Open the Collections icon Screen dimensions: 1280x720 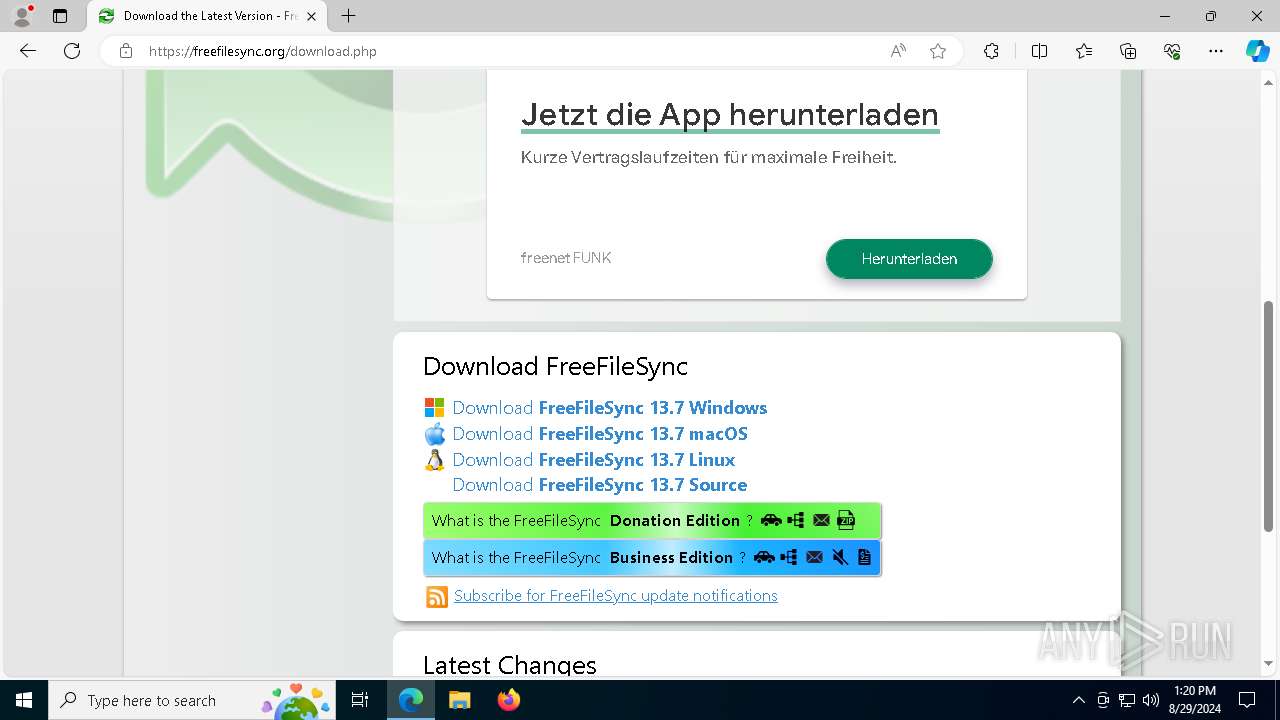click(1128, 51)
